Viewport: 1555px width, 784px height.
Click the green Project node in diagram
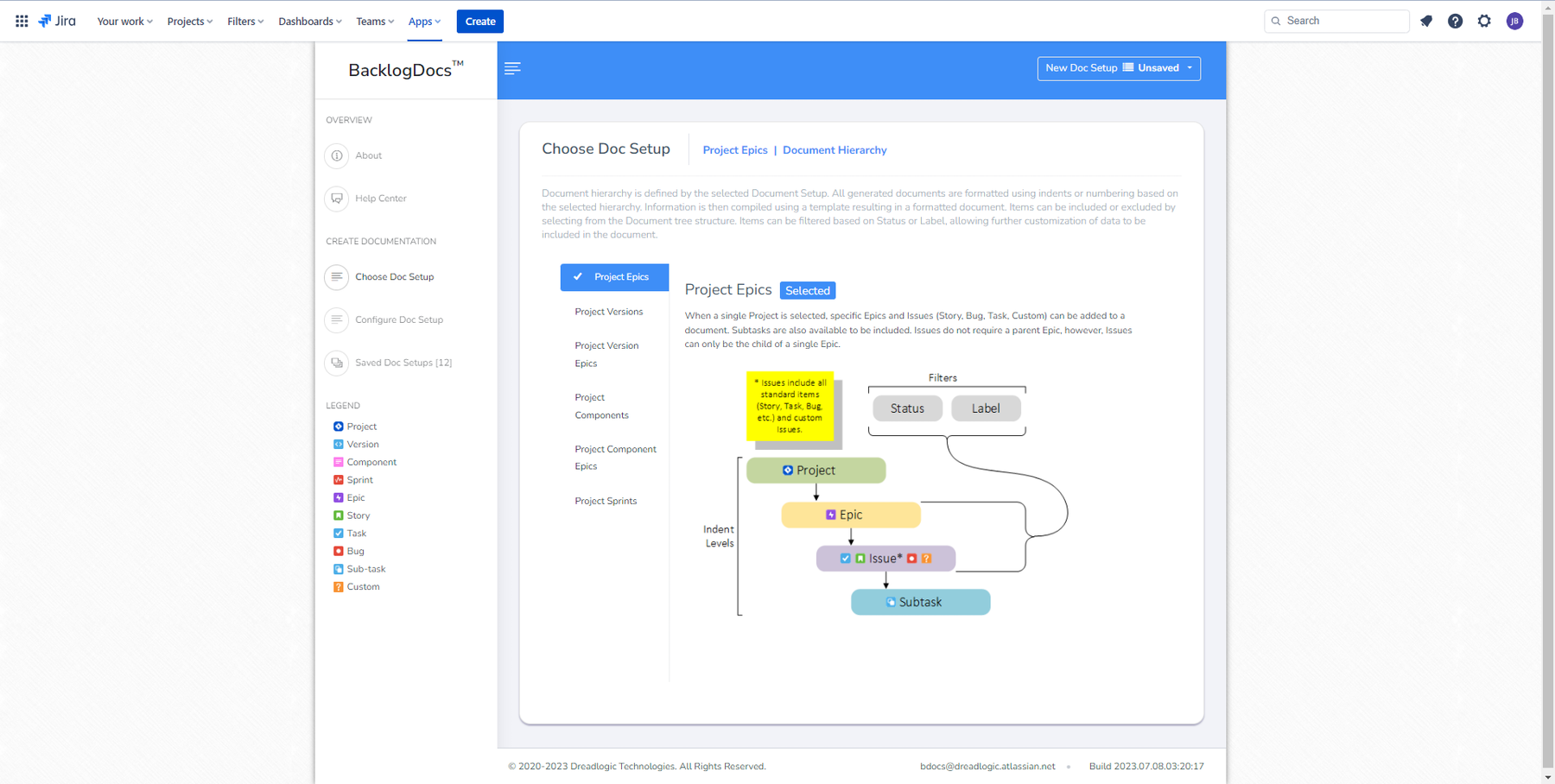(x=816, y=471)
